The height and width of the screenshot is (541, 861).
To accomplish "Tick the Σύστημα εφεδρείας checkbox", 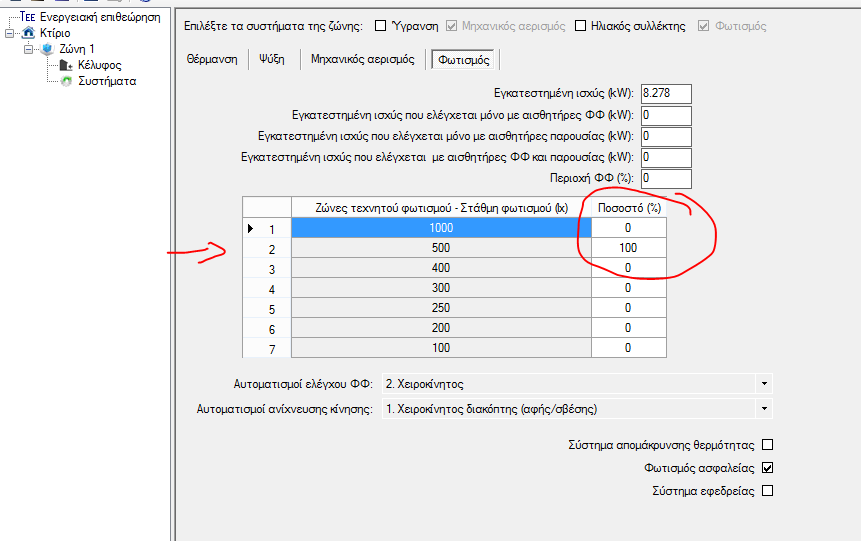I will [x=768, y=491].
